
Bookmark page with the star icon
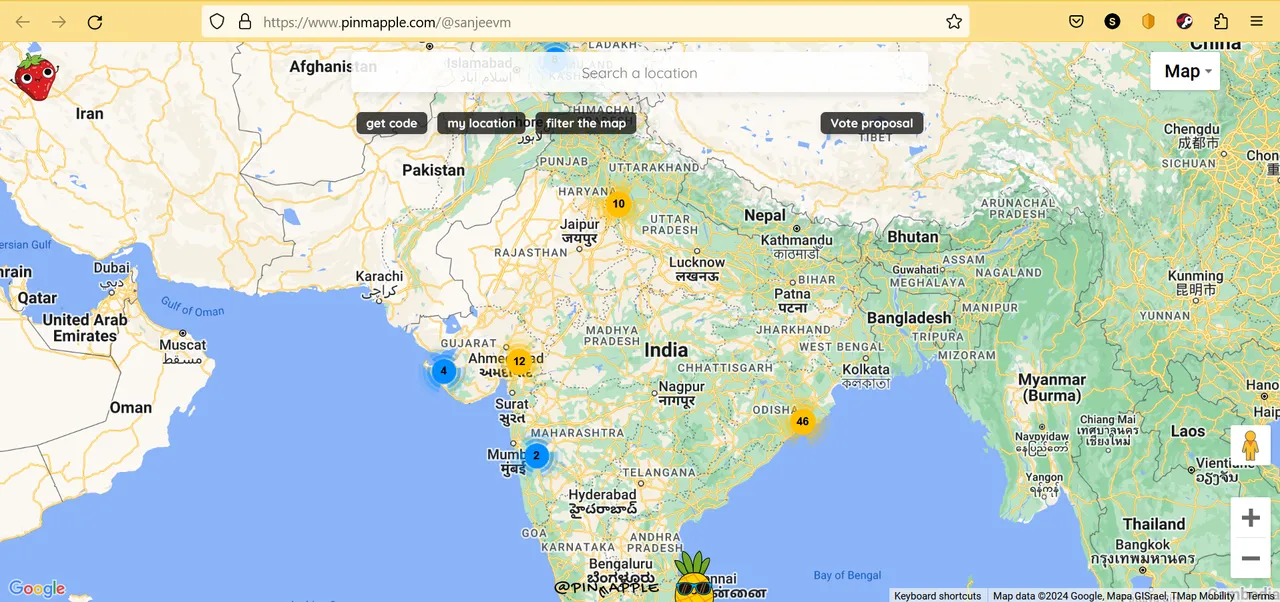(954, 21)
